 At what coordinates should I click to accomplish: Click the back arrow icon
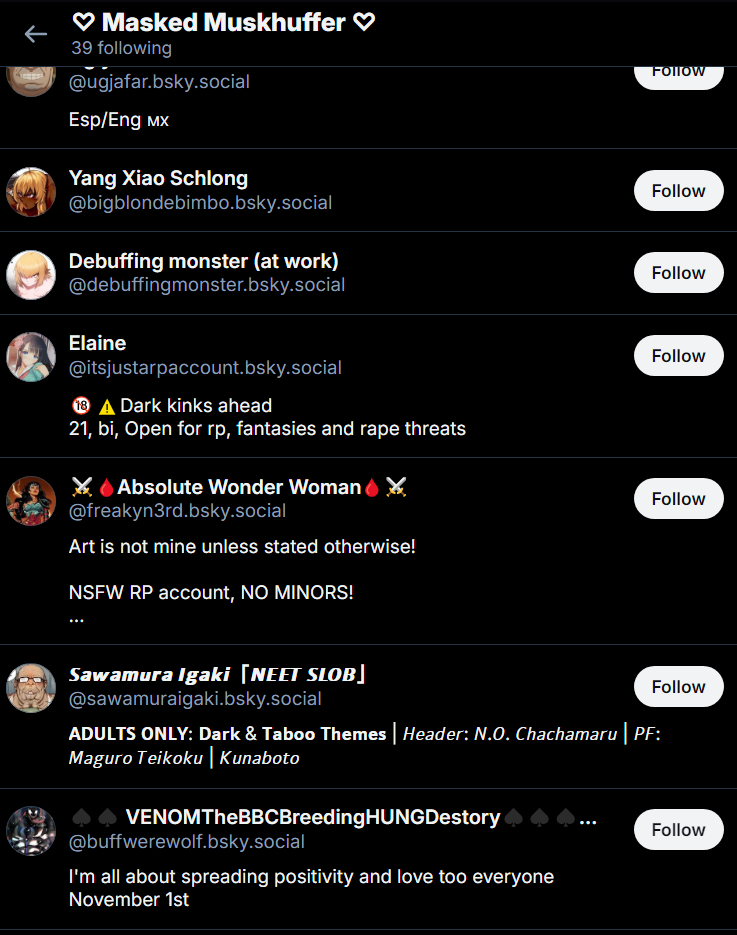36,34
